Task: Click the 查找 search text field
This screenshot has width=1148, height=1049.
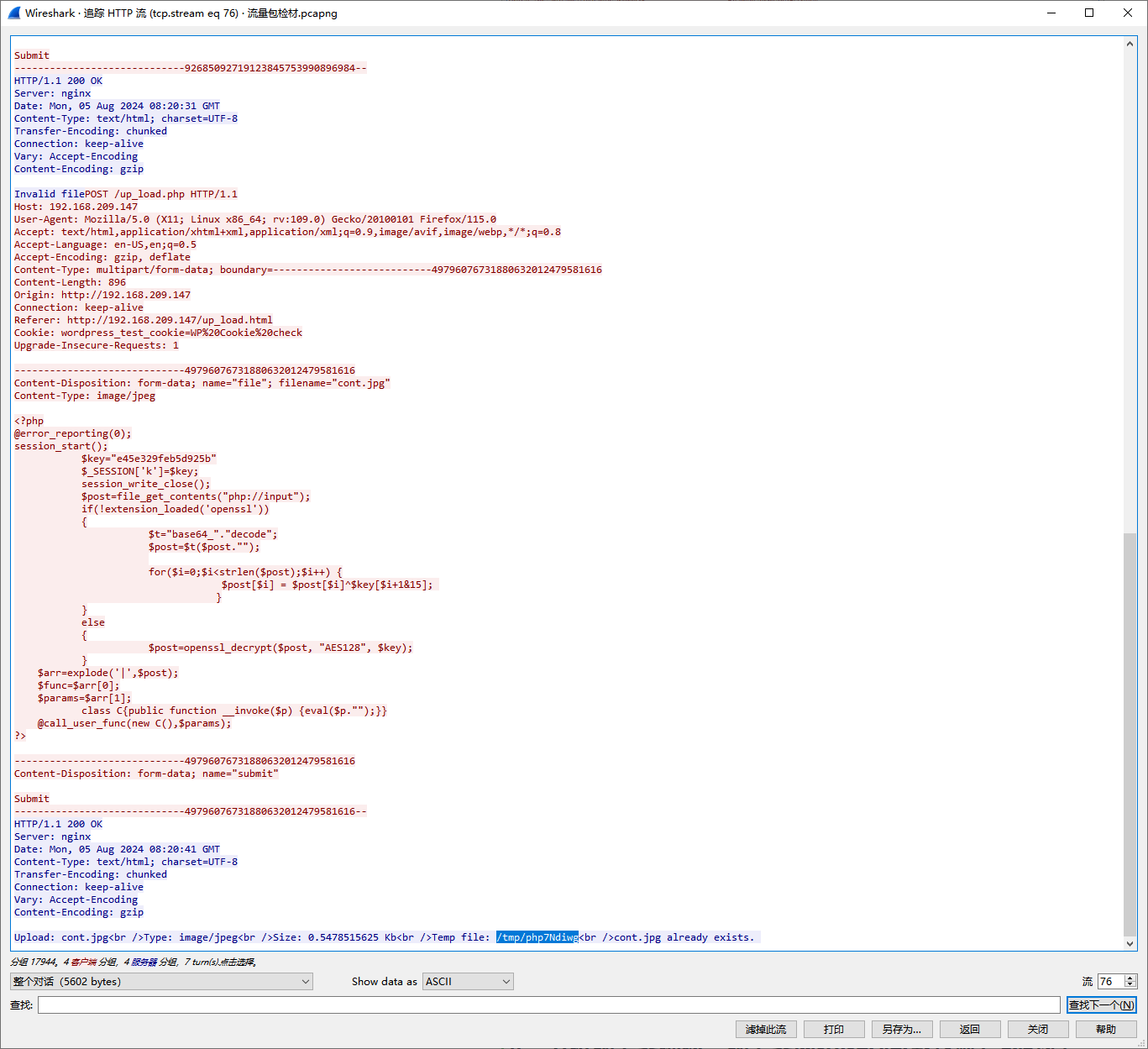Action: (549, 1004)
